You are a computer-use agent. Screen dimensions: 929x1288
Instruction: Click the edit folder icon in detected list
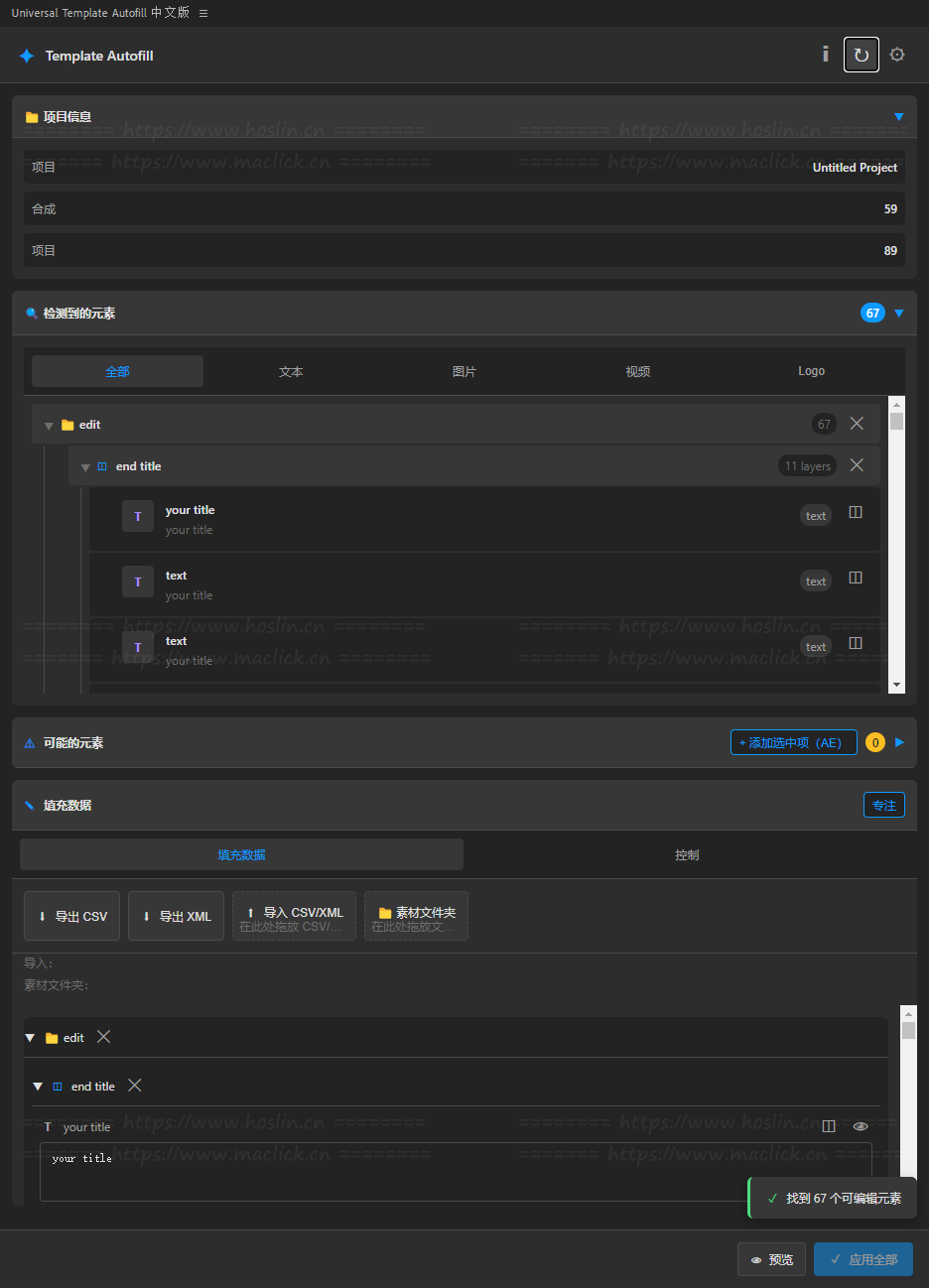coord(67,425)
